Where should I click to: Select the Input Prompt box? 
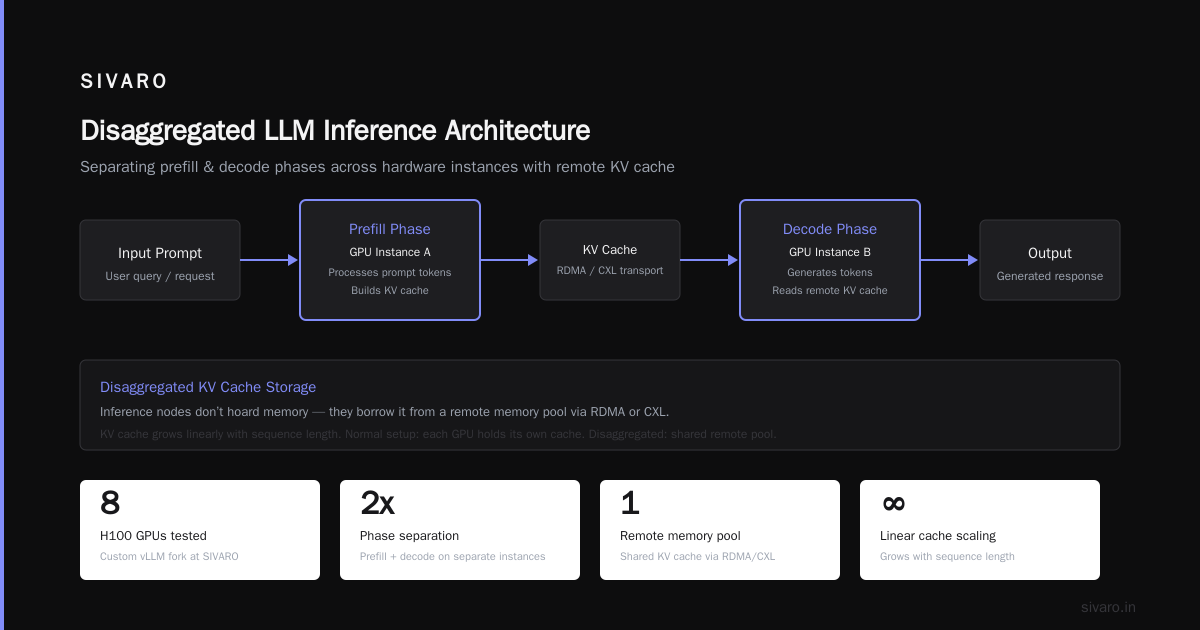tap(160, 260)
